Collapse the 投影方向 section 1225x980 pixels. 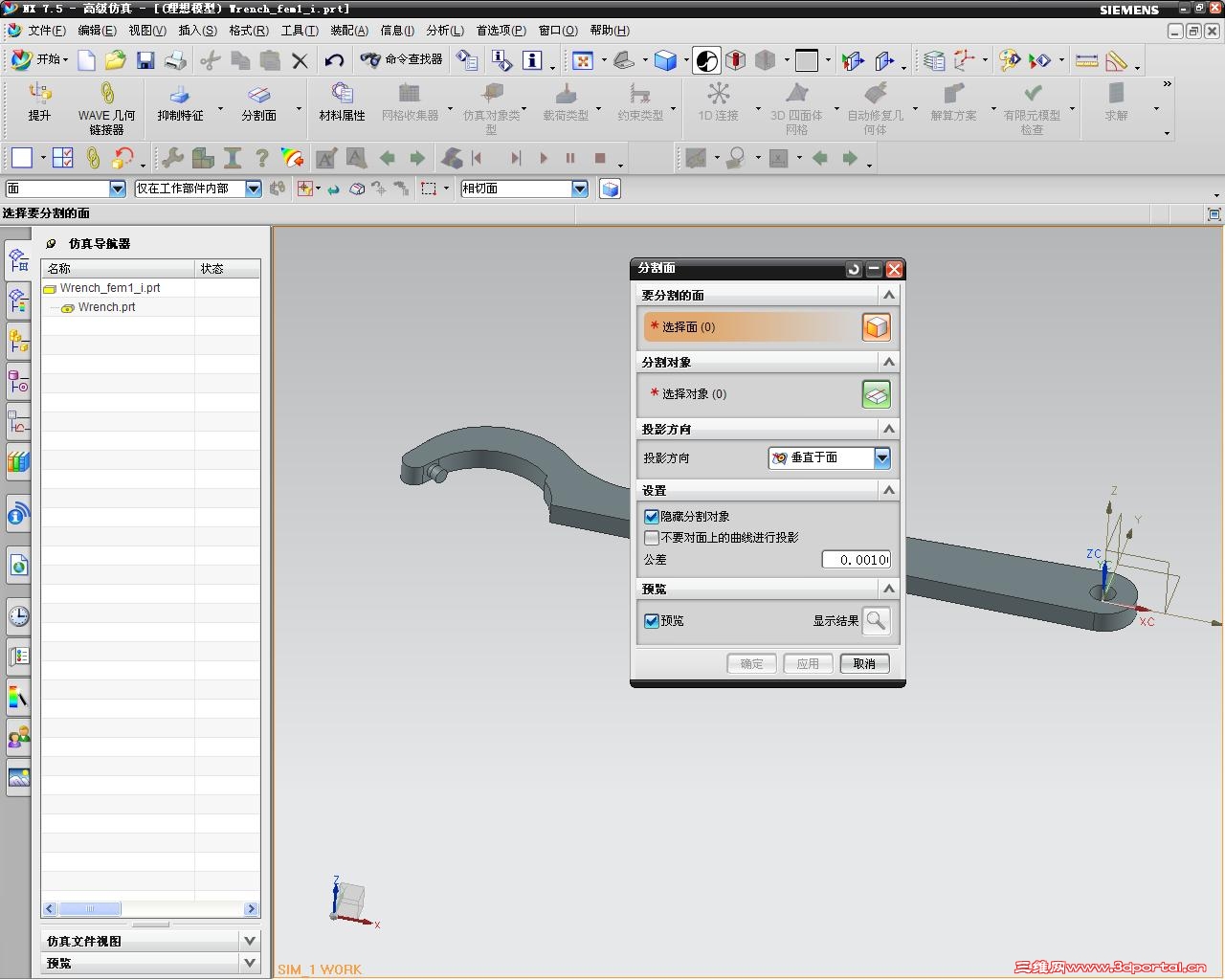coord(889,430)
